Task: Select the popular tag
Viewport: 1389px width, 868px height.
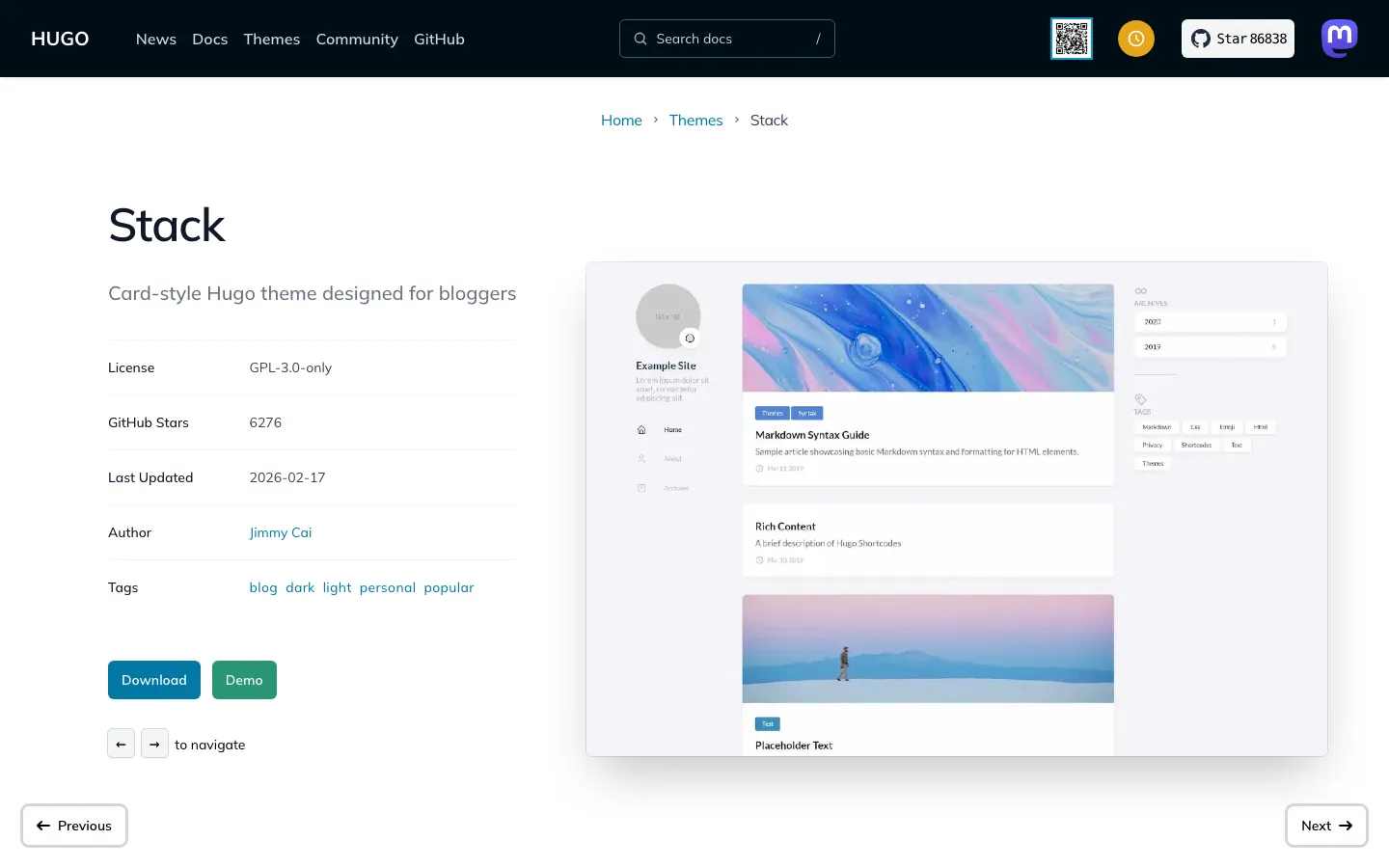Action: (449, 587)
